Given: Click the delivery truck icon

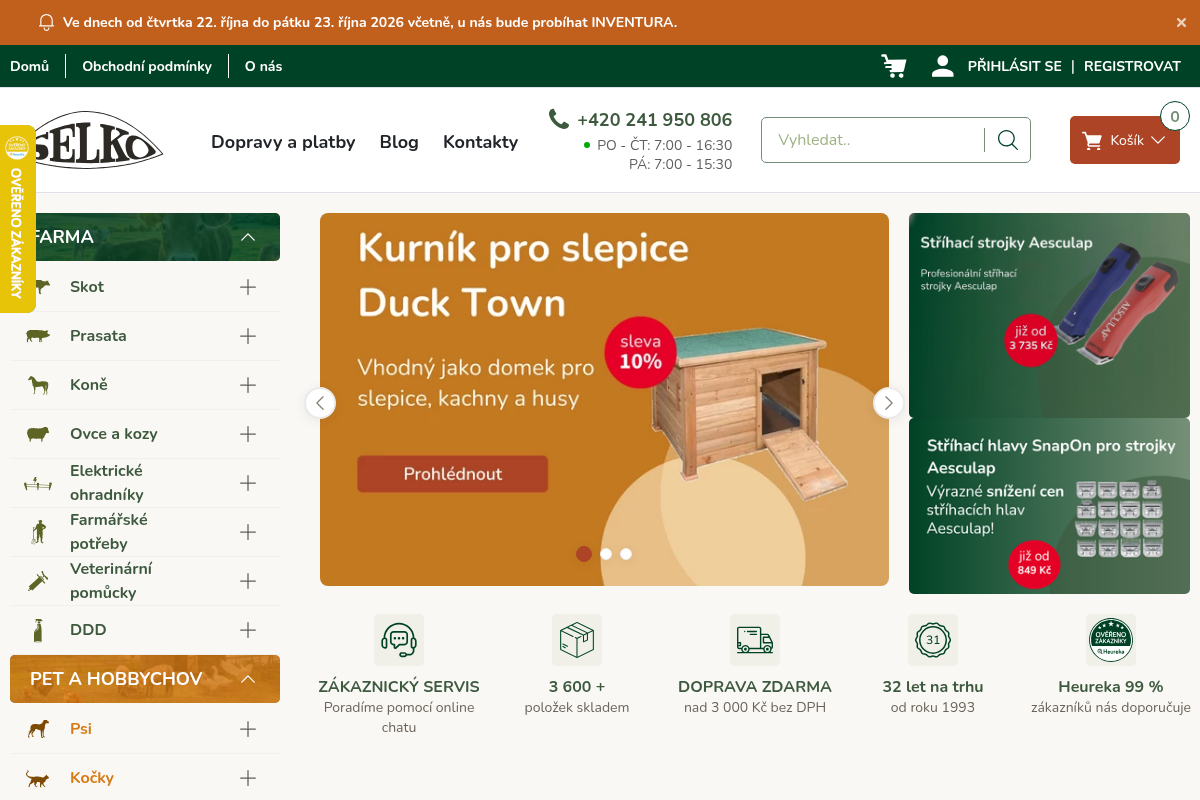Looking at the screenshot, I should tap(755, 640).
